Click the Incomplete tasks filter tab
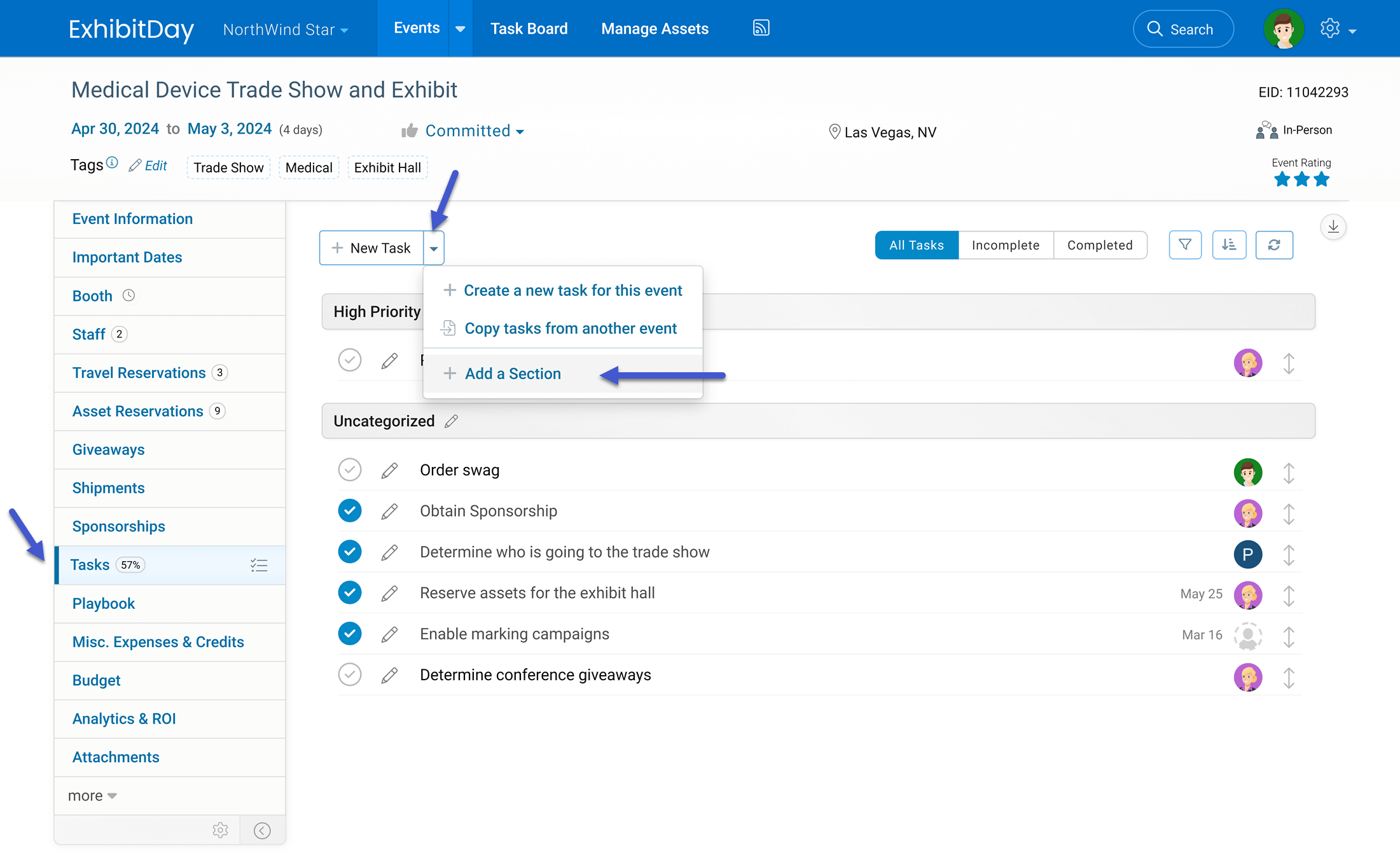The width and height of the screenshot is (1400, 866). (1003, 244)
